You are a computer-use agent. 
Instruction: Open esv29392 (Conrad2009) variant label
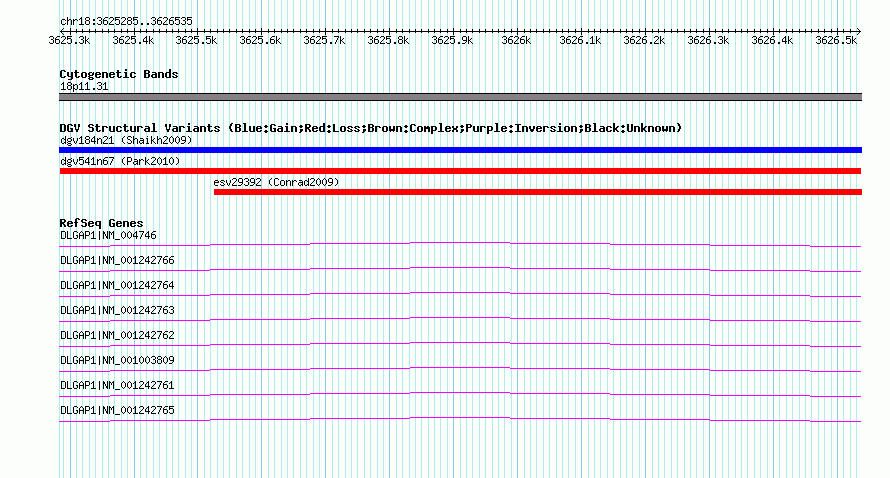[x=276, y=182]
